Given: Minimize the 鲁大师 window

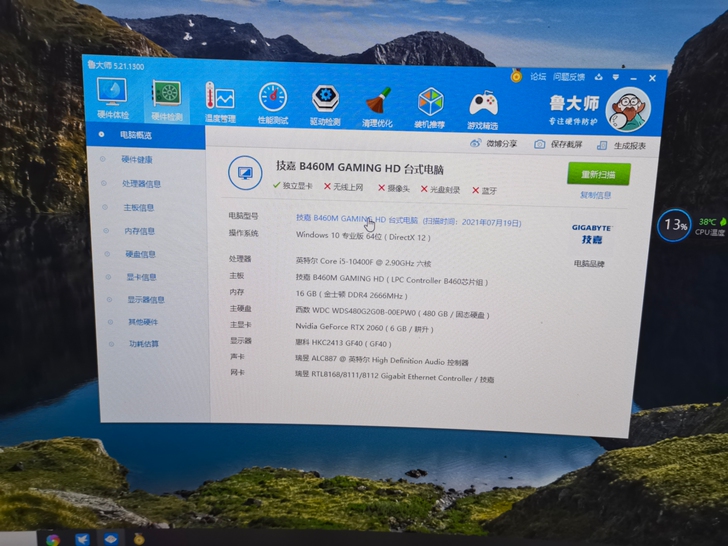Looking at the screenshot, I should point(633,78).
